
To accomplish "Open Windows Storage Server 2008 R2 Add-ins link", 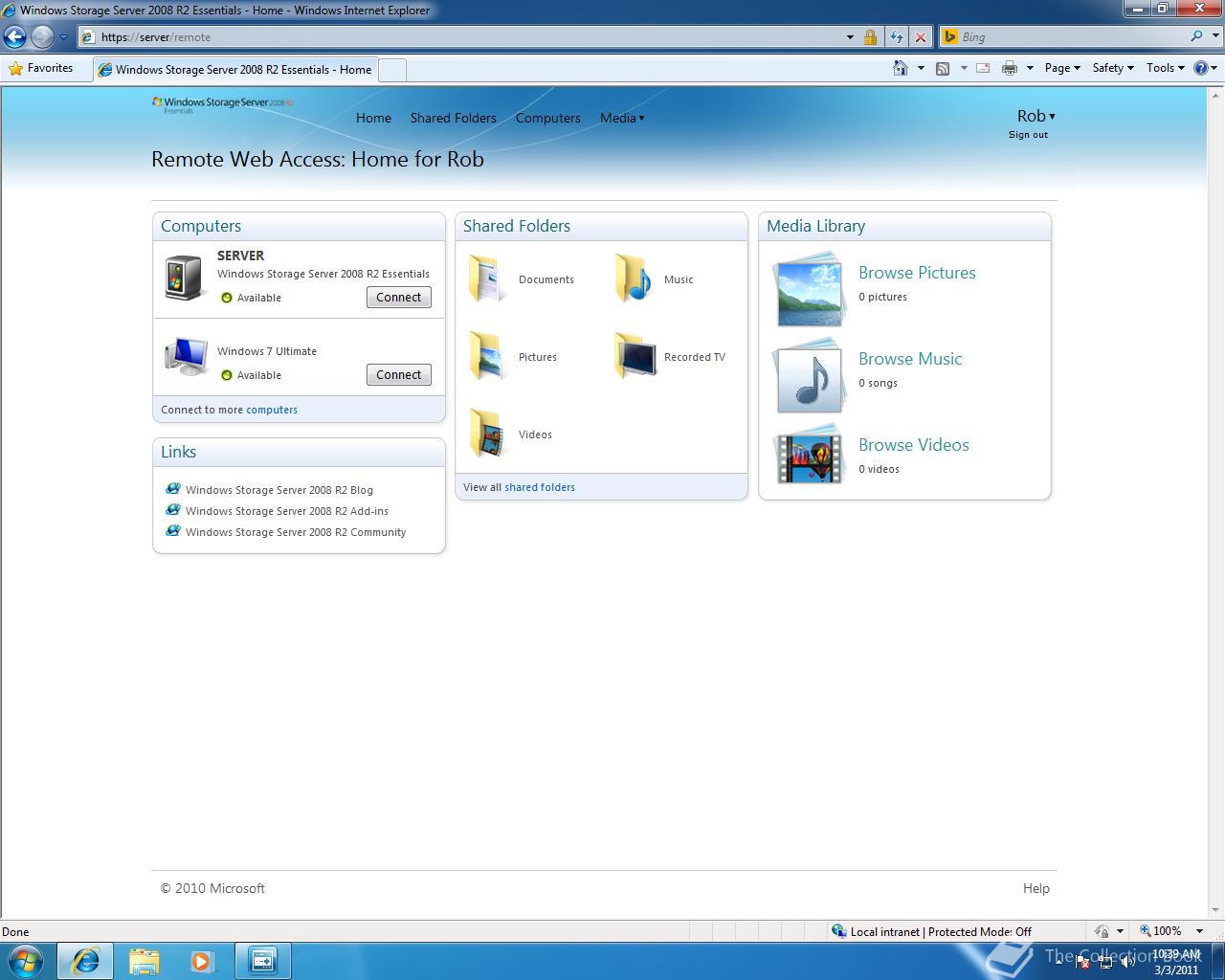I will 287,511.
